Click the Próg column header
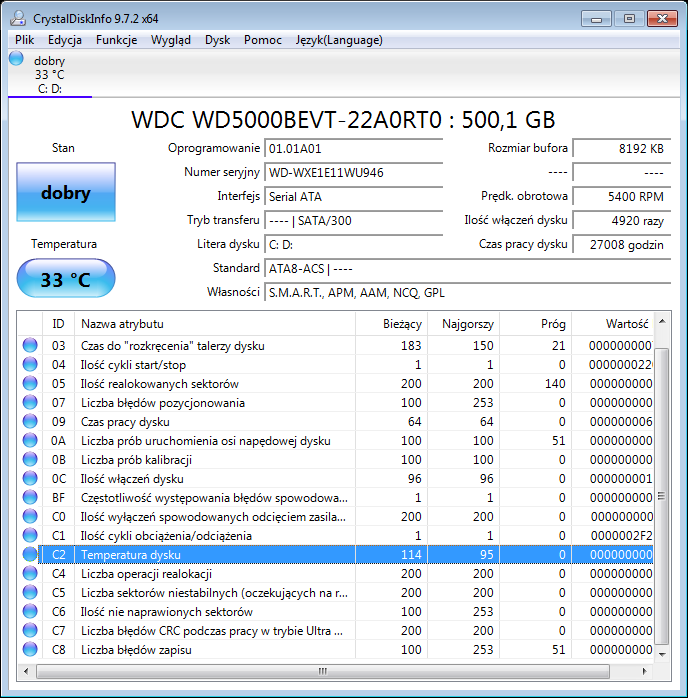This screenshot has width=688, height=698. [536, 324]
